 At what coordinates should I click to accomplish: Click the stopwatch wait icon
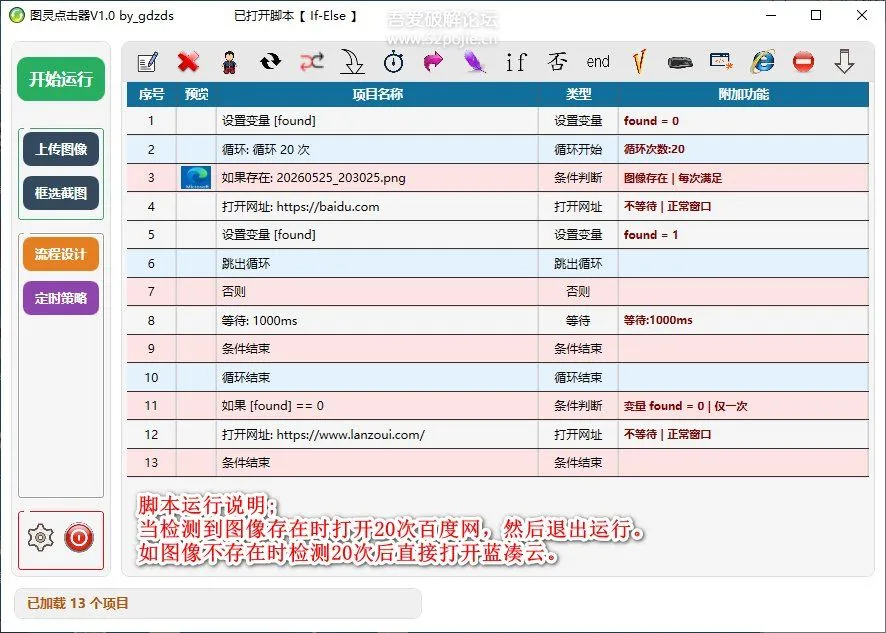click(393, 62)
